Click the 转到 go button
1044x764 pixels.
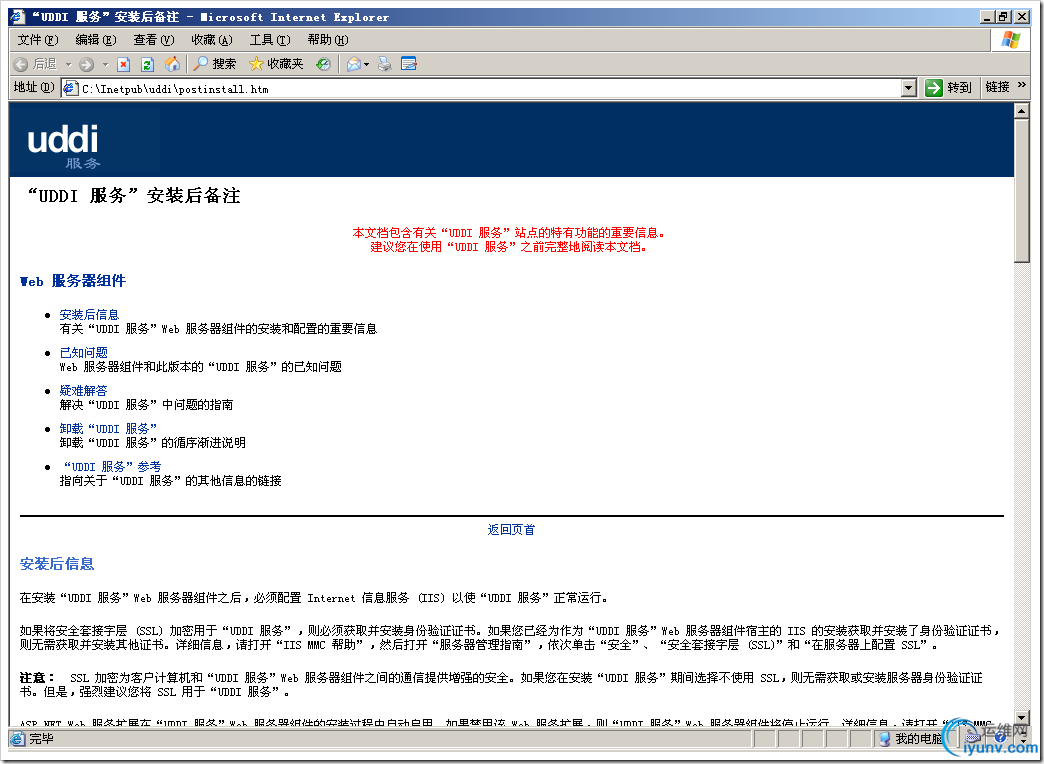click(949, 87)
